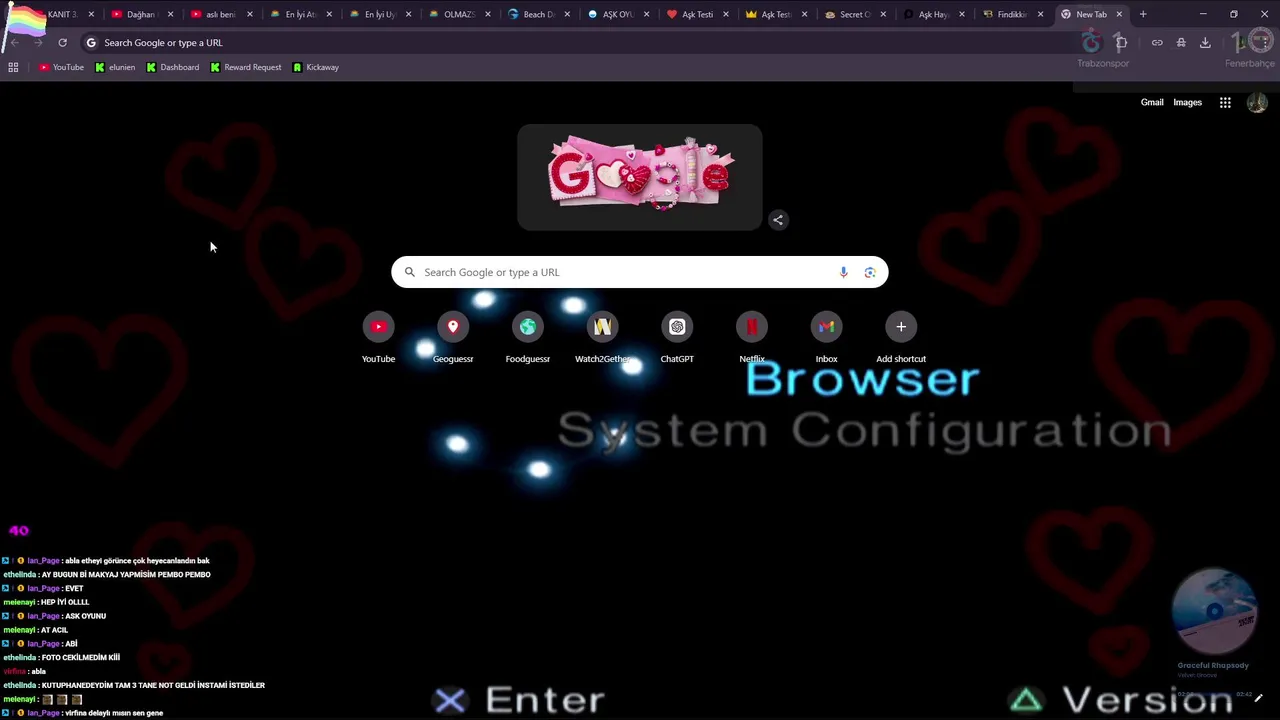
Task: Switch to Aşk Testi tab with heart icon
Action: pos(697,14)
